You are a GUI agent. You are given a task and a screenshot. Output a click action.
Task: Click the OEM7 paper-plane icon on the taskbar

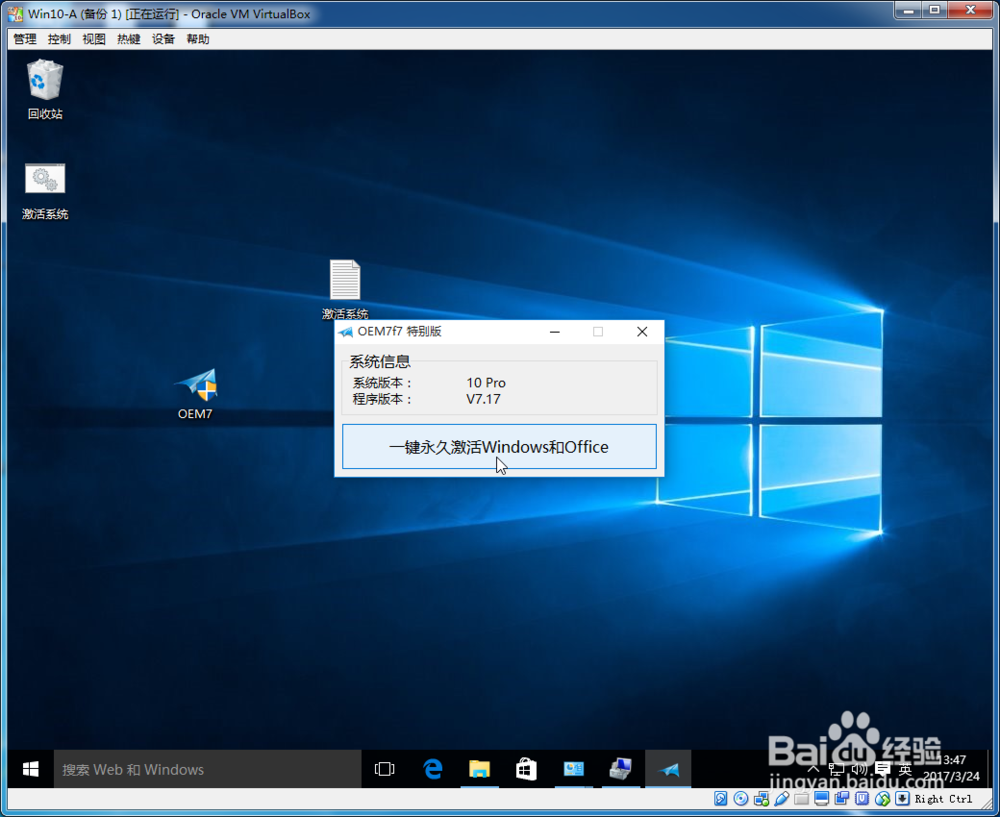click(x=667, y=768)
